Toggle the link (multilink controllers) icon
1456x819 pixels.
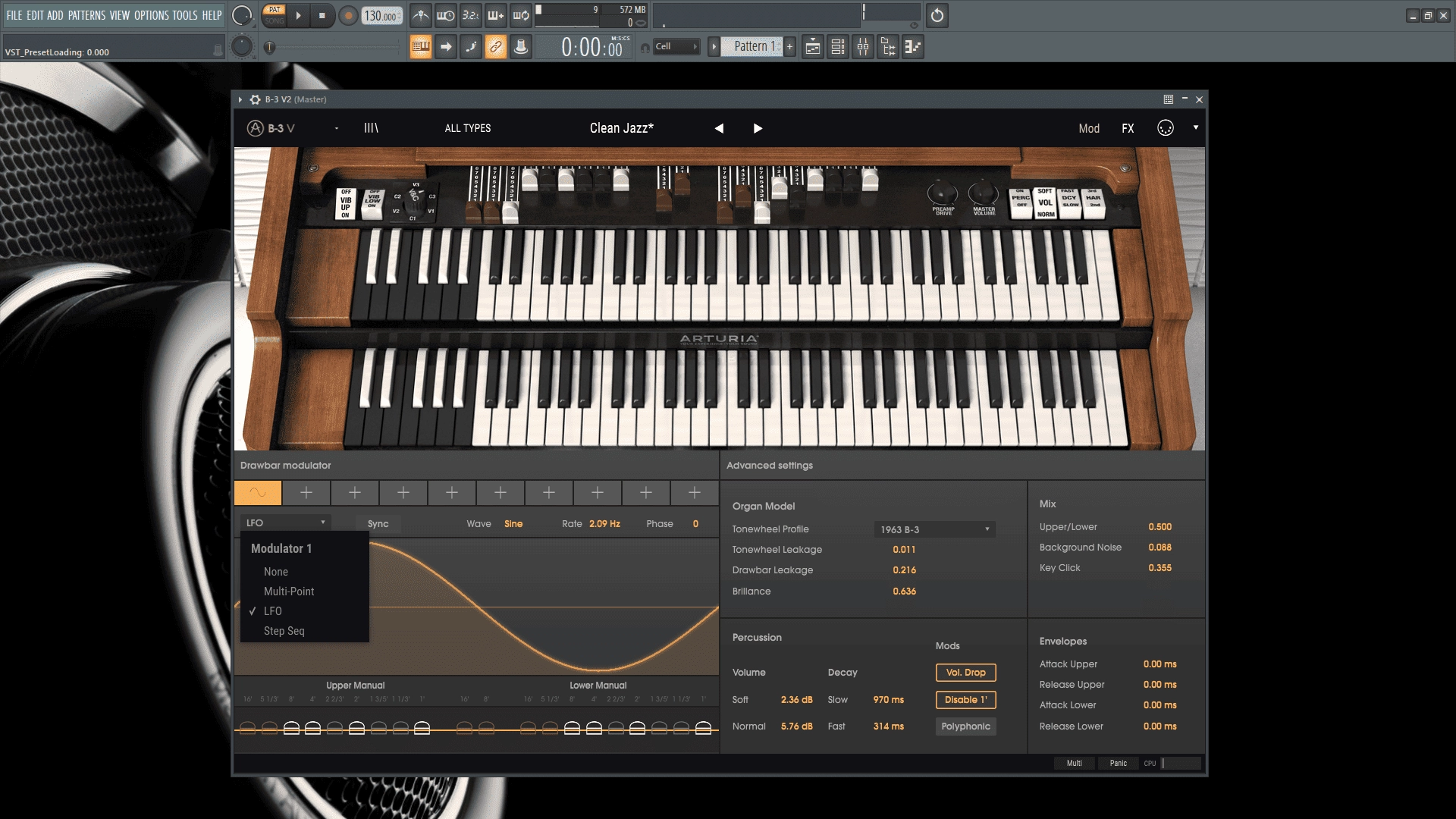coord(496,47)
